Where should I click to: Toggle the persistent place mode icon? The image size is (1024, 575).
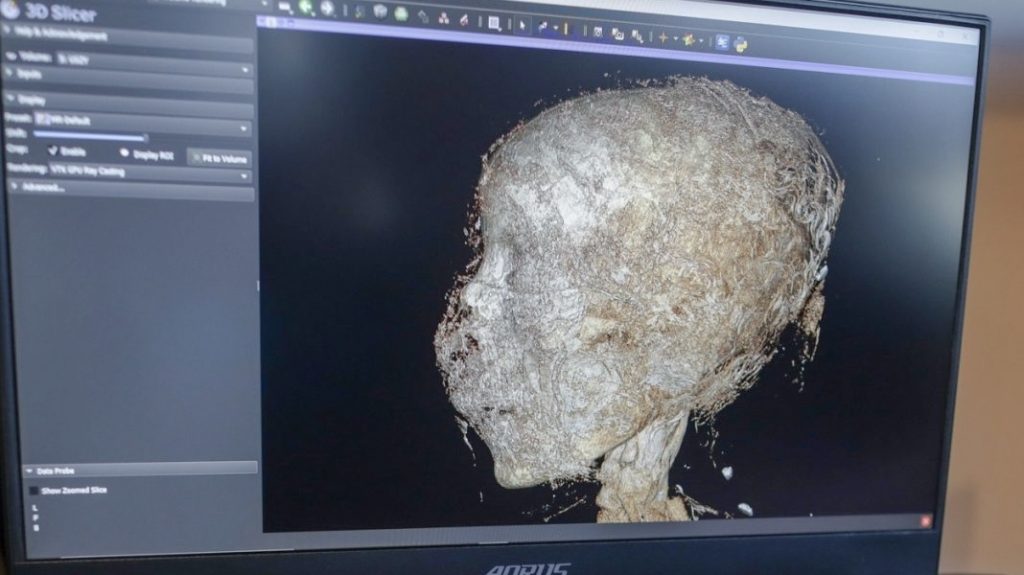click(566, 29)
